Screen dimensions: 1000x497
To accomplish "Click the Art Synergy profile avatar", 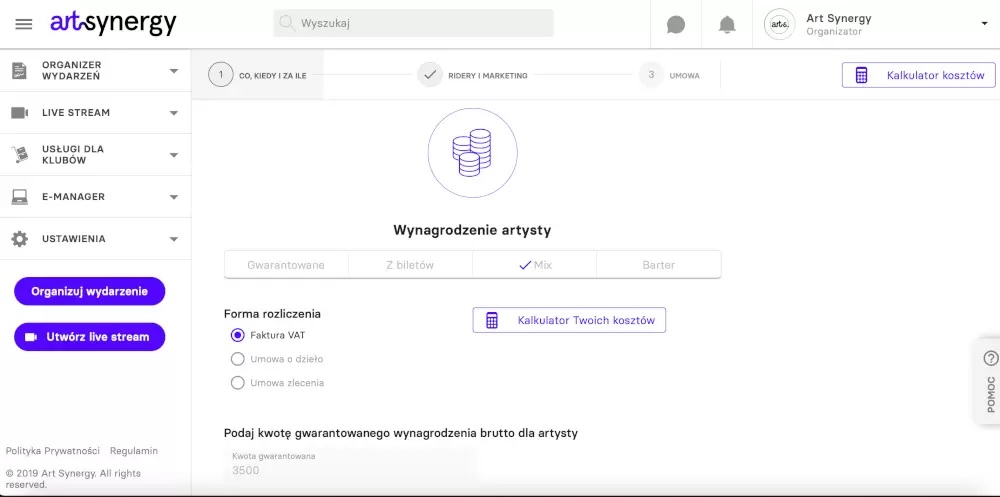I will point(779,24).
